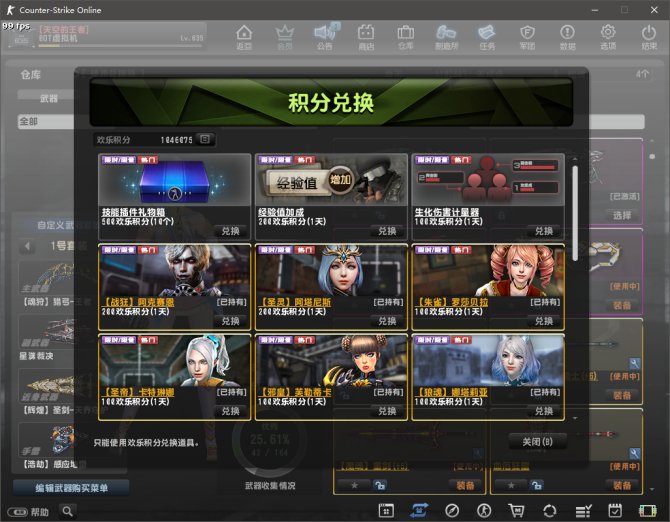Click the 【战狂】阿克塞恩 item name link
The width and height of the screenshot is (670, 522).
pos(138,302)
